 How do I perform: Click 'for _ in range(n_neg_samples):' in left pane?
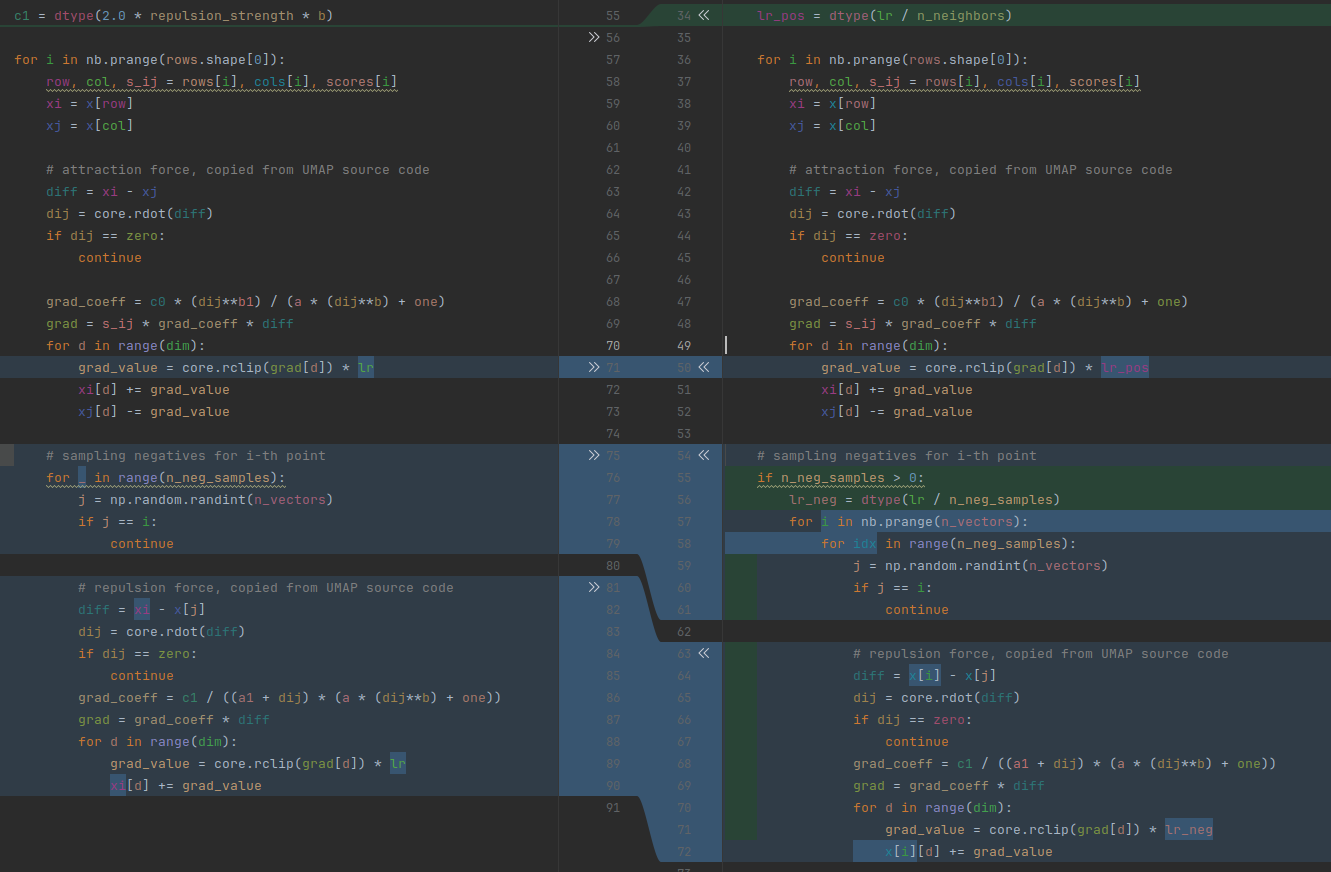click(x=166, y=477)
